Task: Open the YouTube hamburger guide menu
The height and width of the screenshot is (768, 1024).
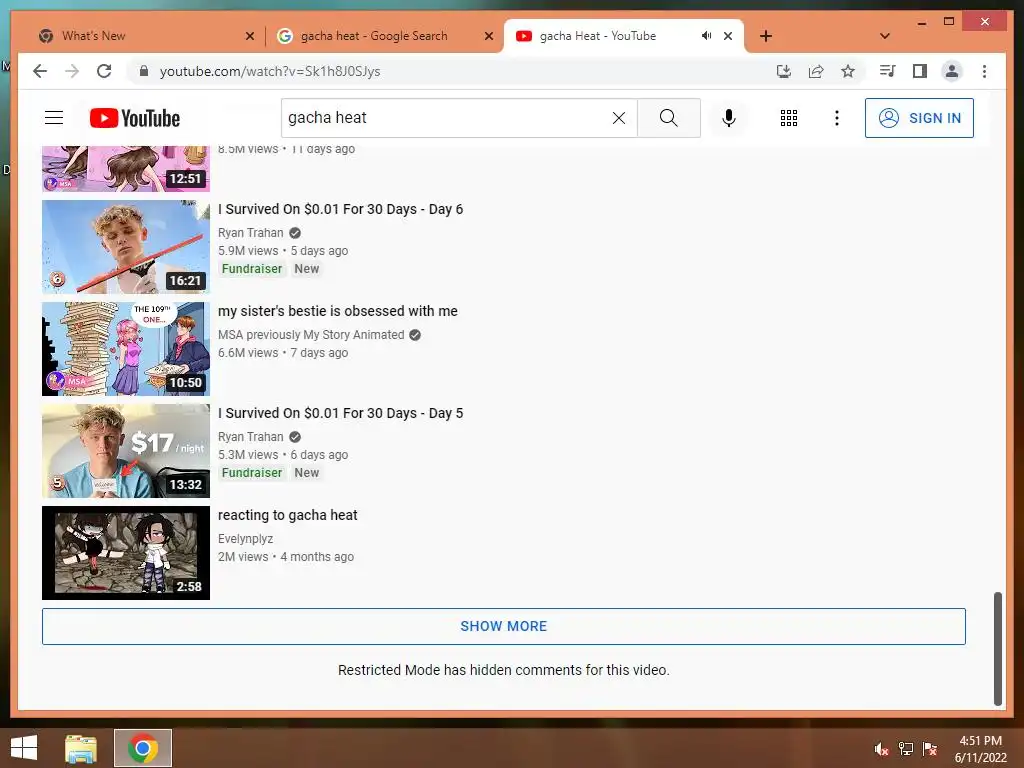Action: tap(54, 118)
